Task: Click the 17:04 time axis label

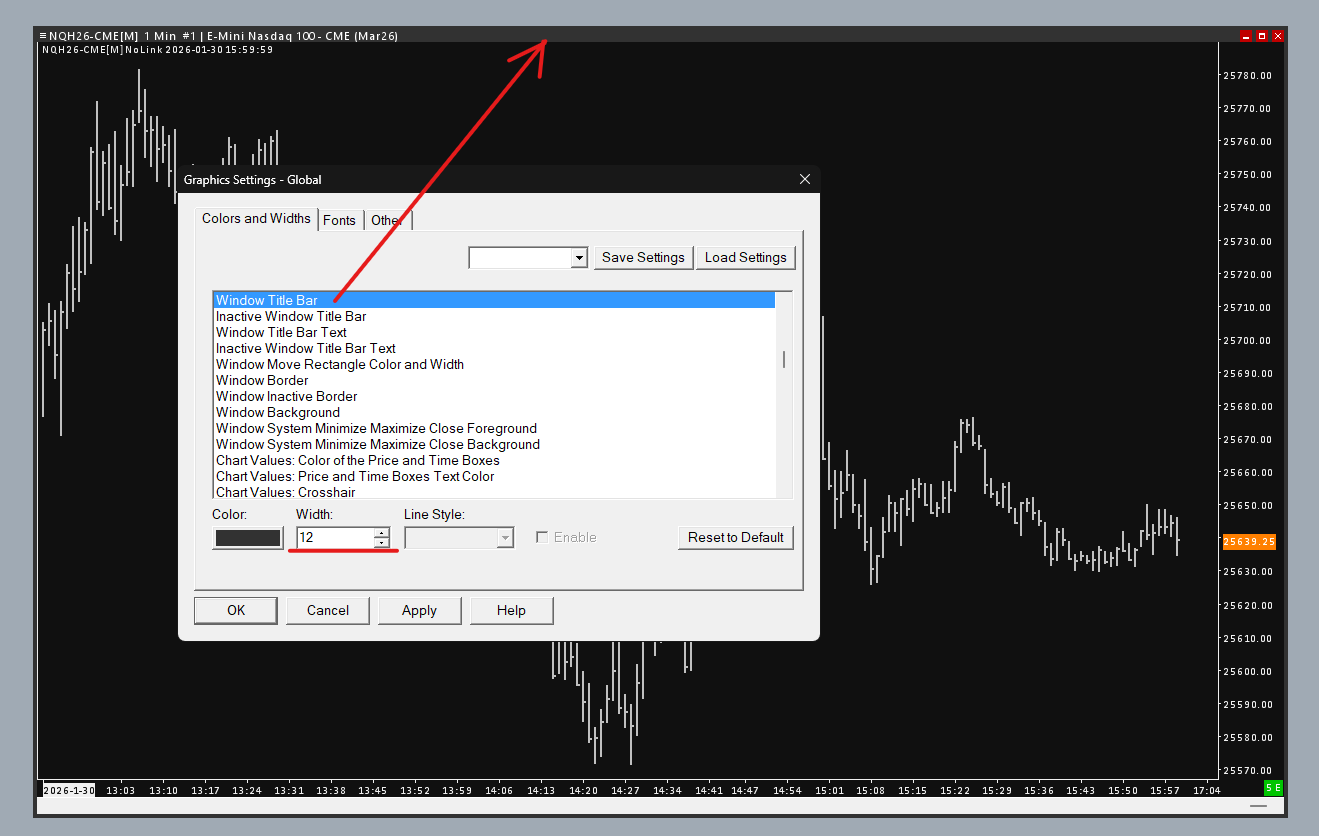Action: pos(1207,790)
